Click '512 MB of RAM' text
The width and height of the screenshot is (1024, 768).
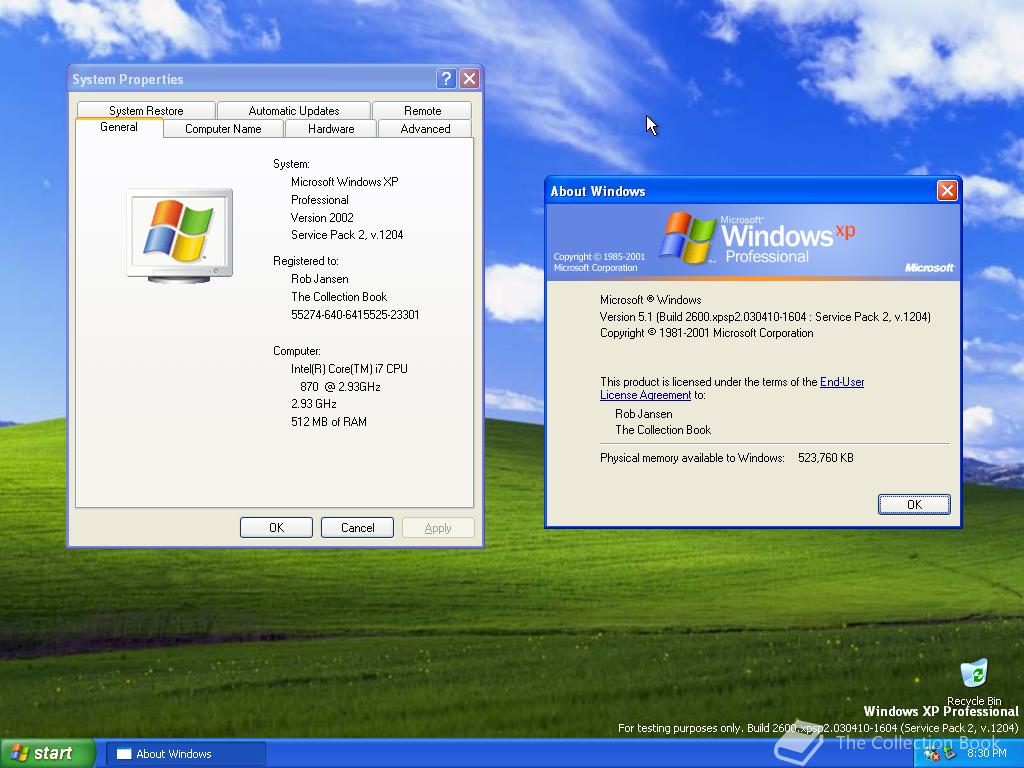point(328,422)
